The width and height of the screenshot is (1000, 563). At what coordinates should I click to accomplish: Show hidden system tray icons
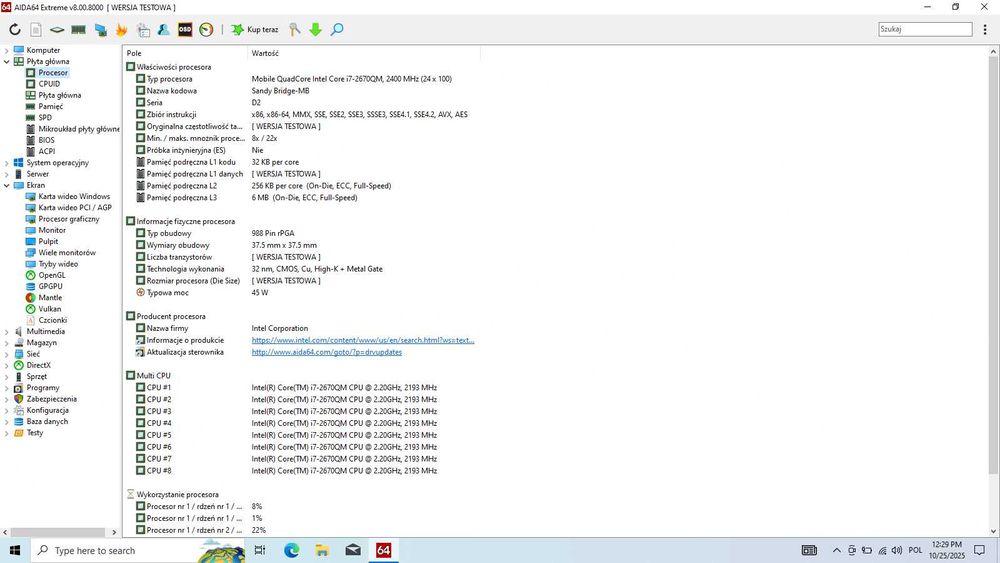pos(836,550)
